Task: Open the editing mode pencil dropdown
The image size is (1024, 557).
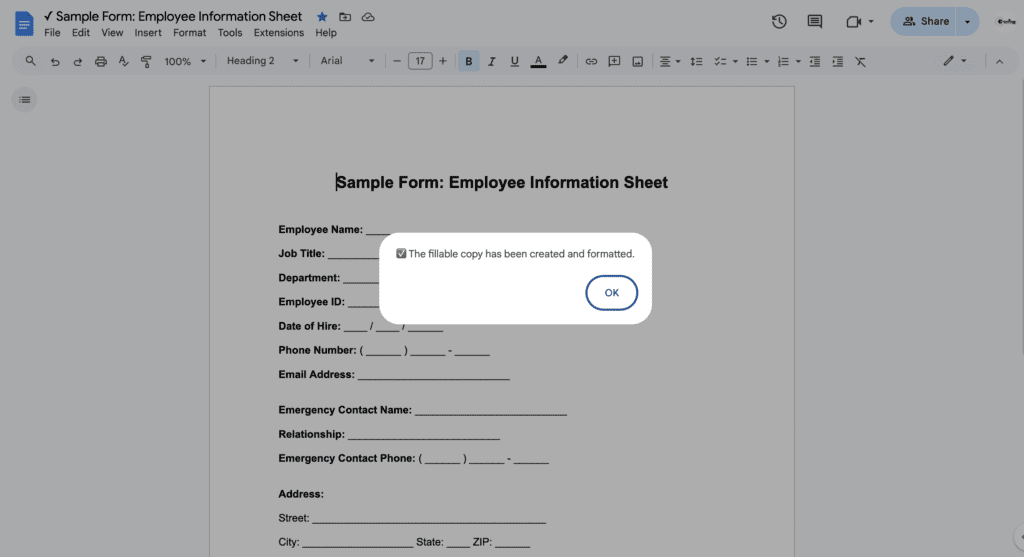Action: 954,61
